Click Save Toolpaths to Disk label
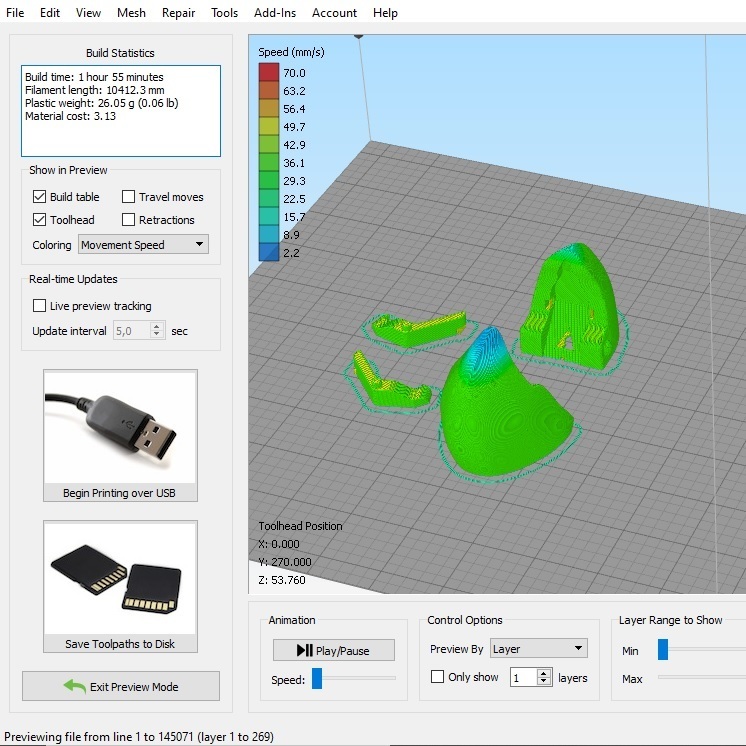Image resolution: width=746 pixels, height=746 pixels. click(120, 644)
